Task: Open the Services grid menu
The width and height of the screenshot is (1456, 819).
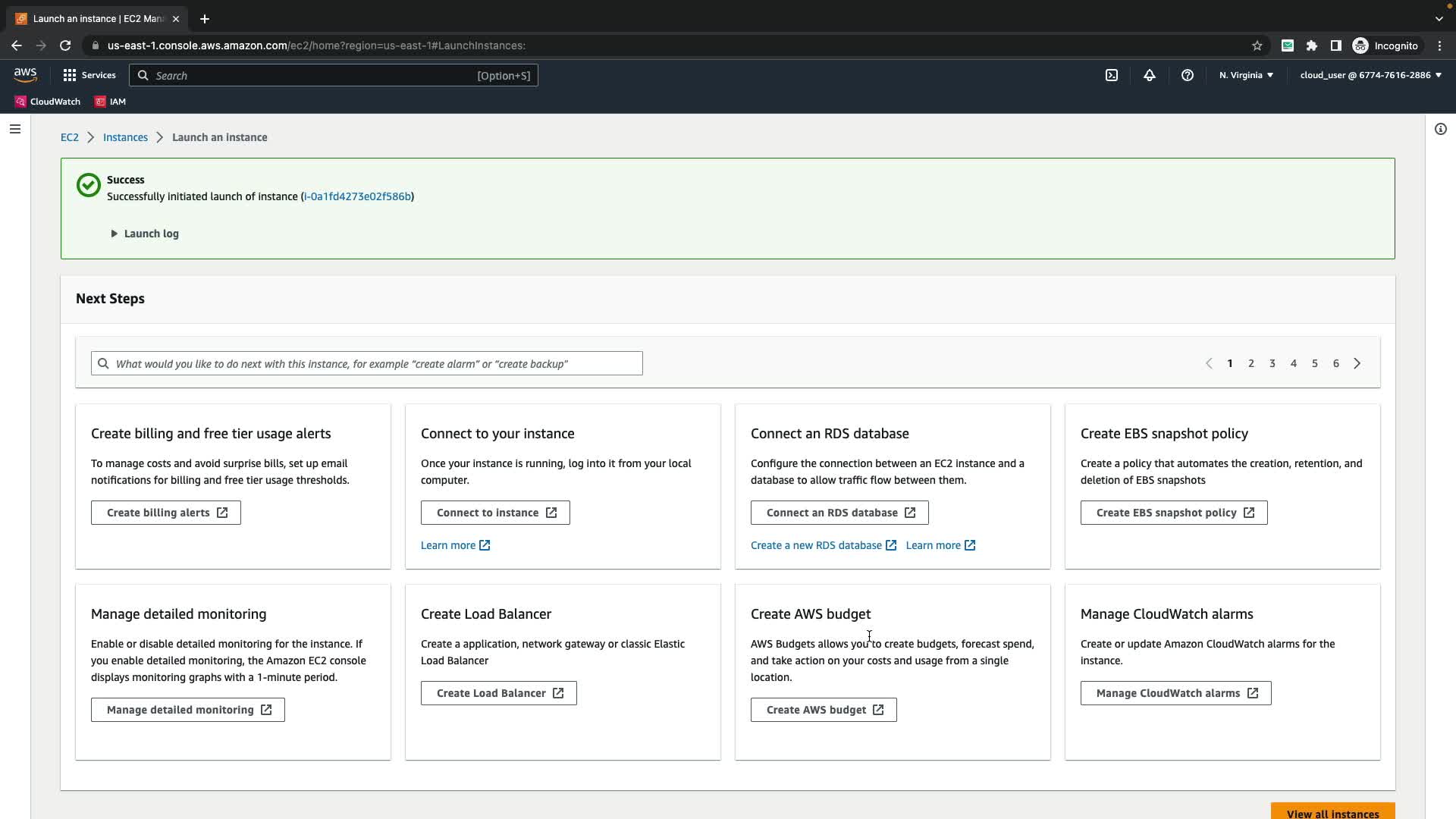Action: (x=89, y=75)
